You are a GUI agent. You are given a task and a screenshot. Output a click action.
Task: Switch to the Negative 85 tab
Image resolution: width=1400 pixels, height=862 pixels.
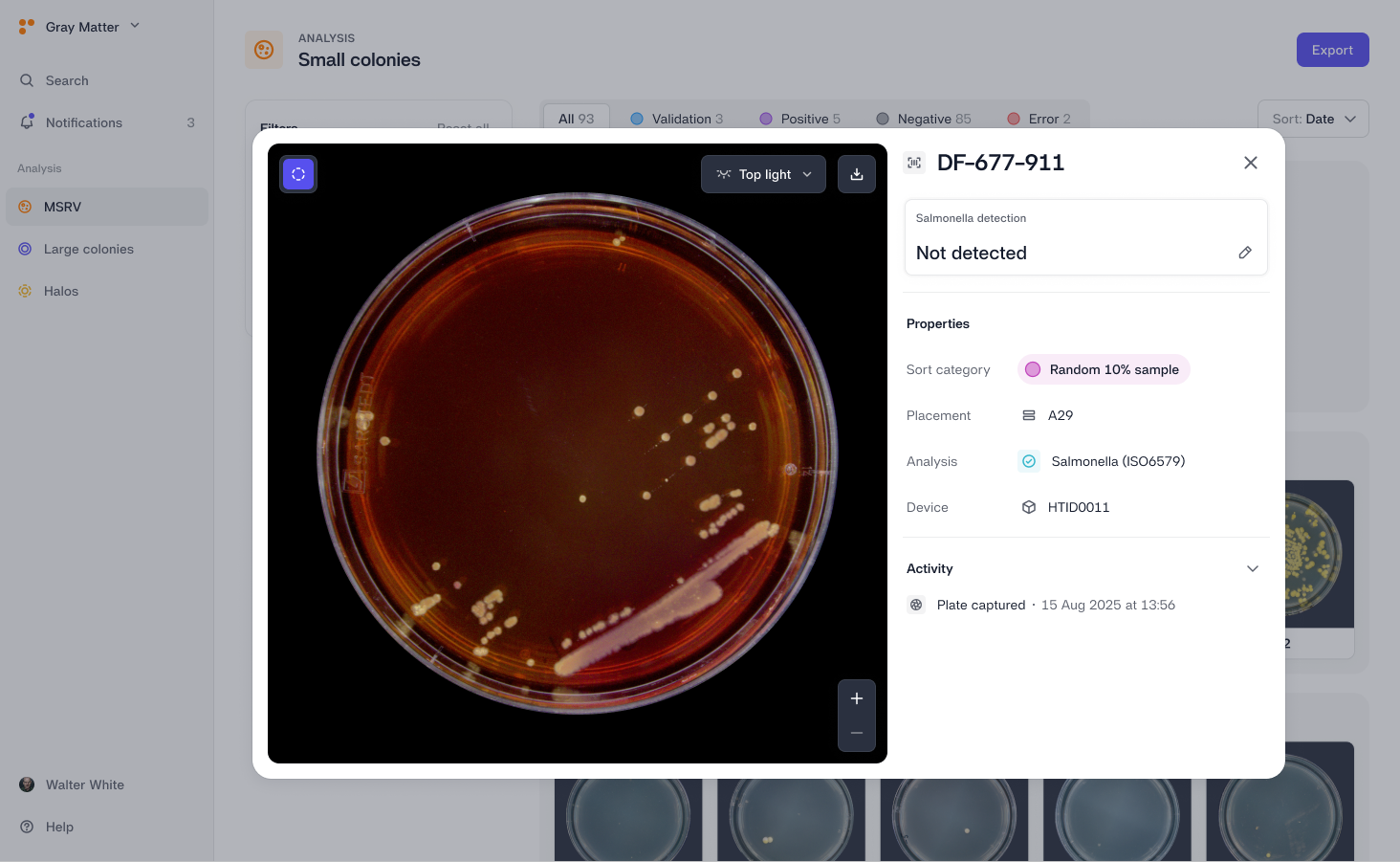click(924, 119)
